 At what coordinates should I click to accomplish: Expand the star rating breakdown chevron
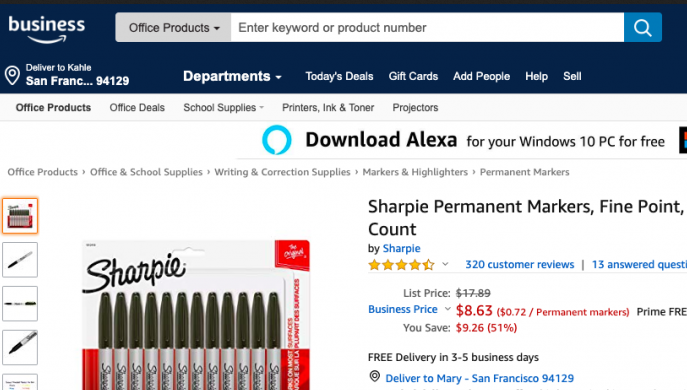pyautogui.click(x=445, y=264)
